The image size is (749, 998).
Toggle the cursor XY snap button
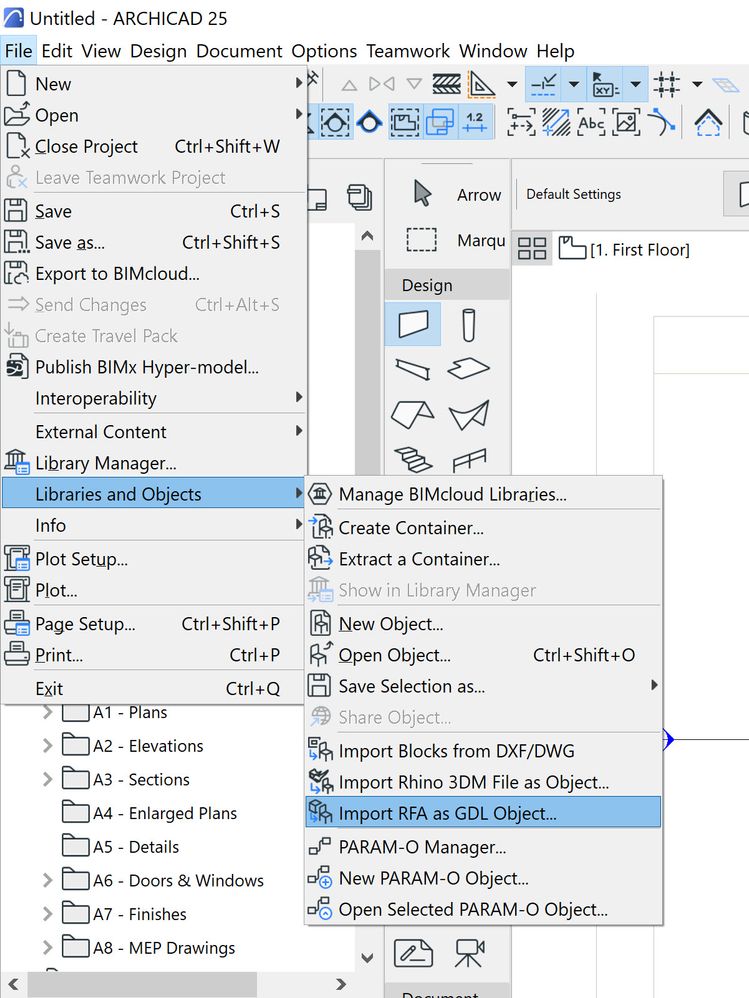pos(604,84)
